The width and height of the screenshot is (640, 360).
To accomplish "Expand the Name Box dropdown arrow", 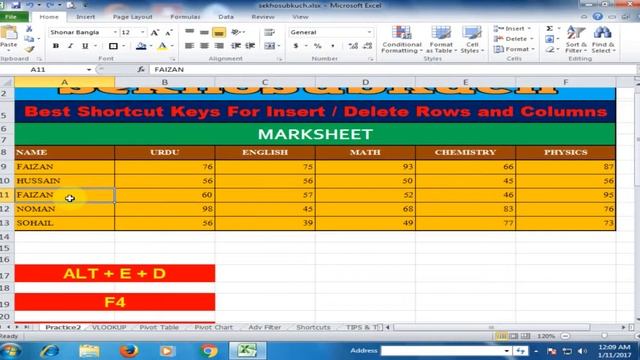I will [x=89, y=70].
